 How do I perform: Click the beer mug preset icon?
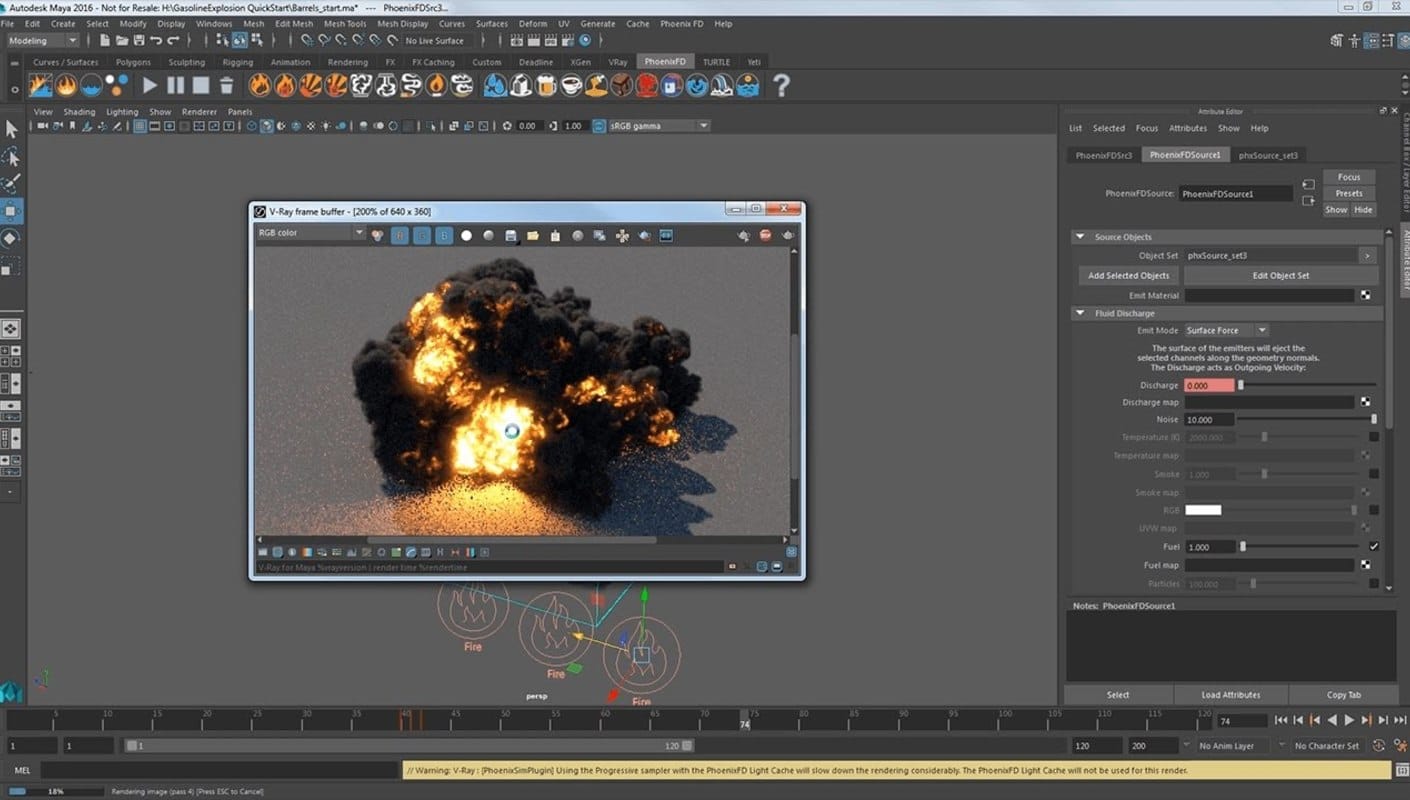pos(546,86)
